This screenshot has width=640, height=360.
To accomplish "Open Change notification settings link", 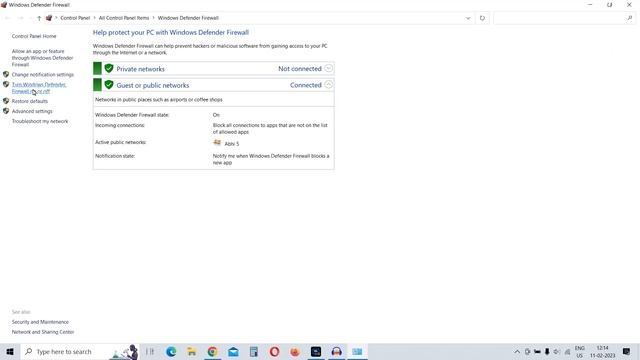I will (43, 75).
